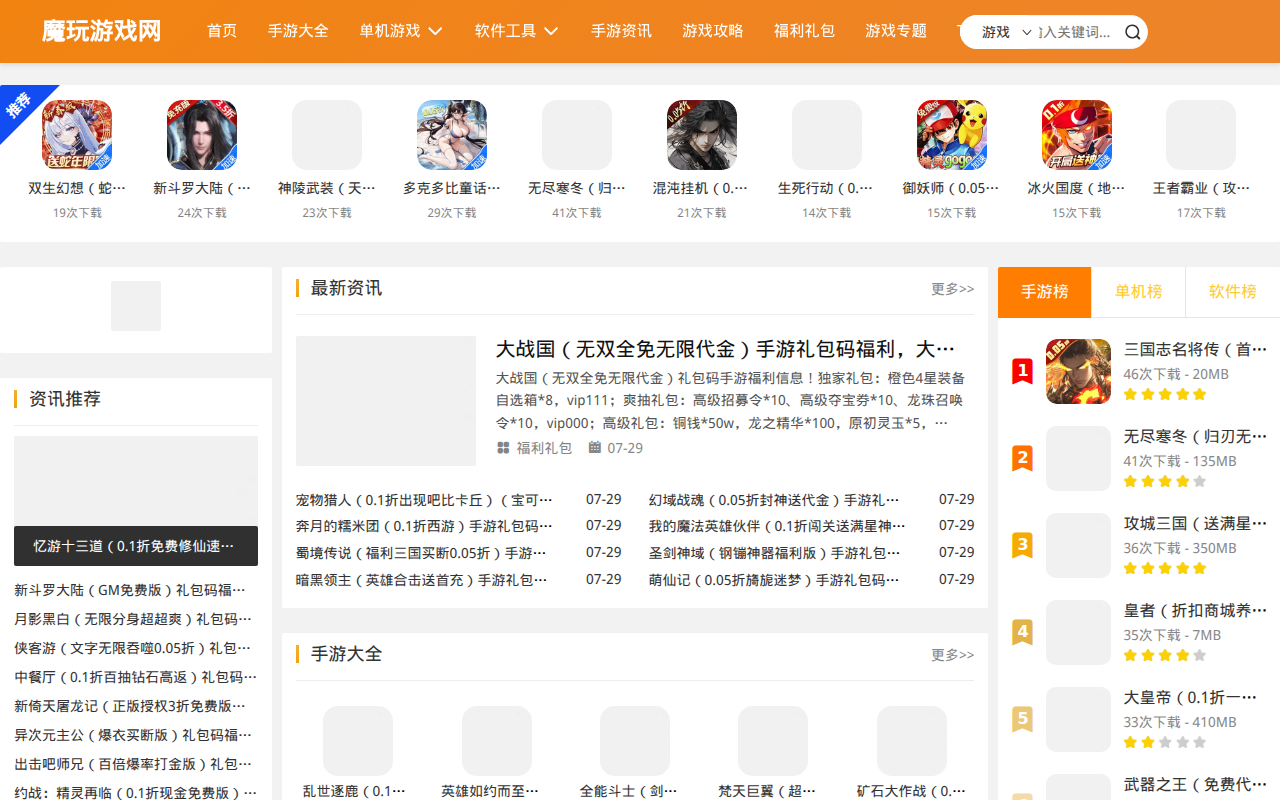
Task: Open 出击吧师兄 sidebar article link
Action: (x=133, y=764)
